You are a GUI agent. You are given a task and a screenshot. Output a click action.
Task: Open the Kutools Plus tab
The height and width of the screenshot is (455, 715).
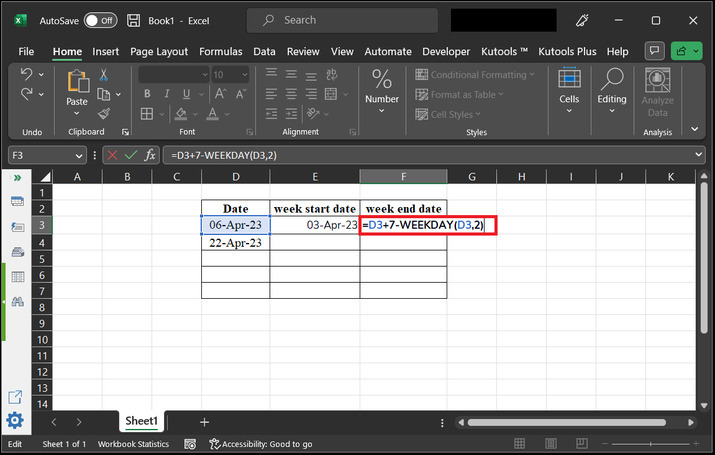click(567, 52)
